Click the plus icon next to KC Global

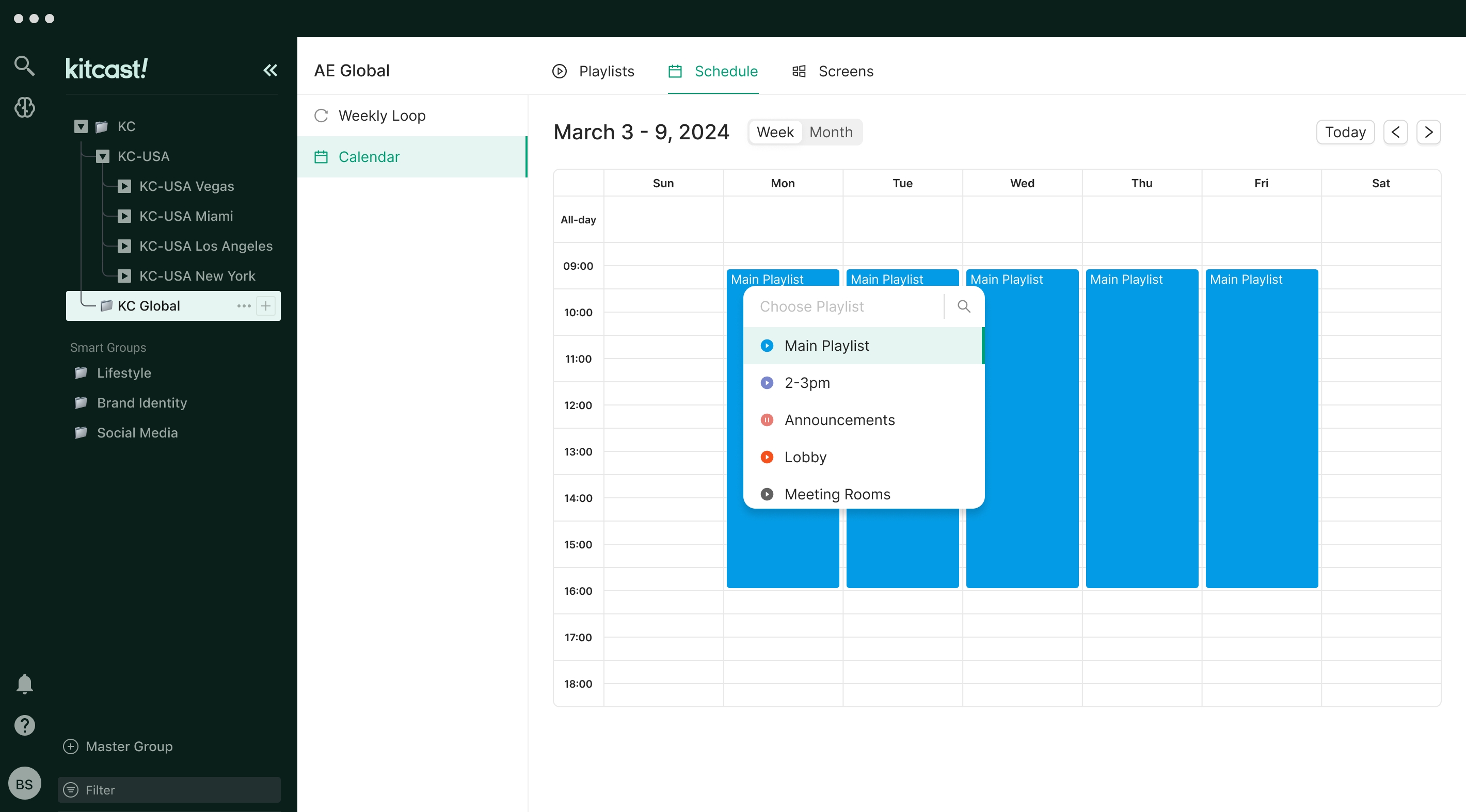coord(266,306)
